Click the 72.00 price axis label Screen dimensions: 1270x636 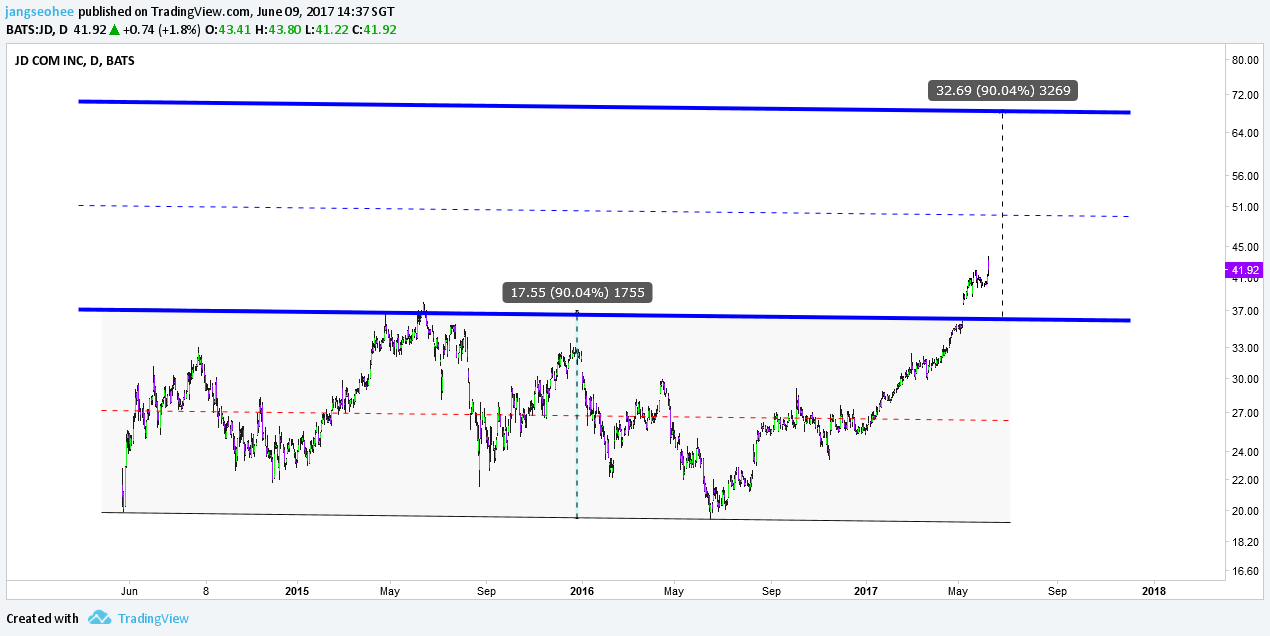click(1244, 95)
